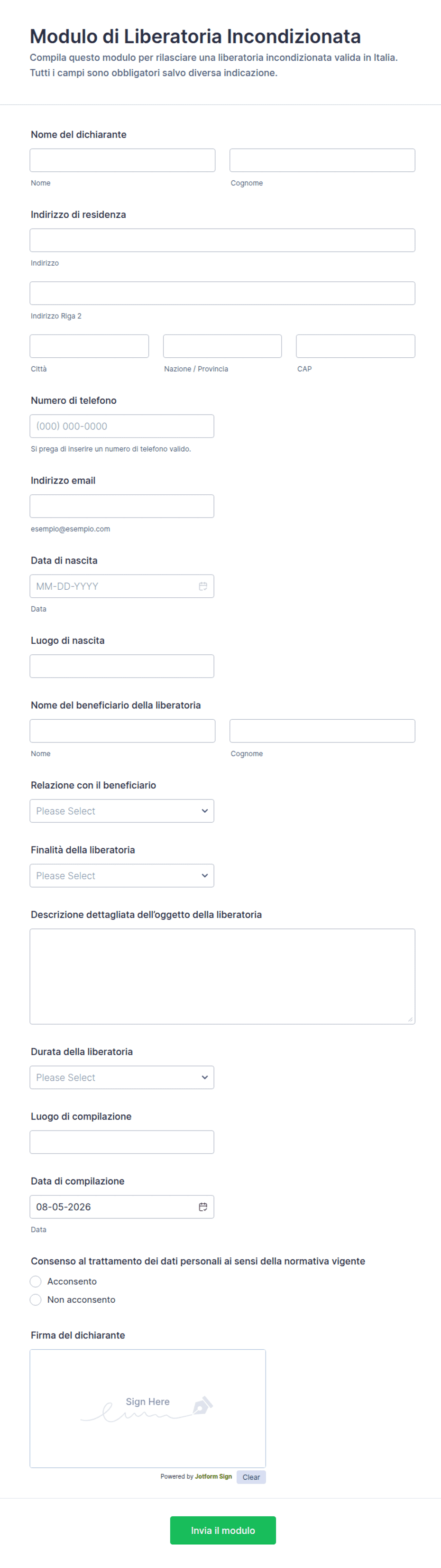Clear the signature with Clear button
The height and width of the screenshot is (1568, 441).
click(251, 1477)
